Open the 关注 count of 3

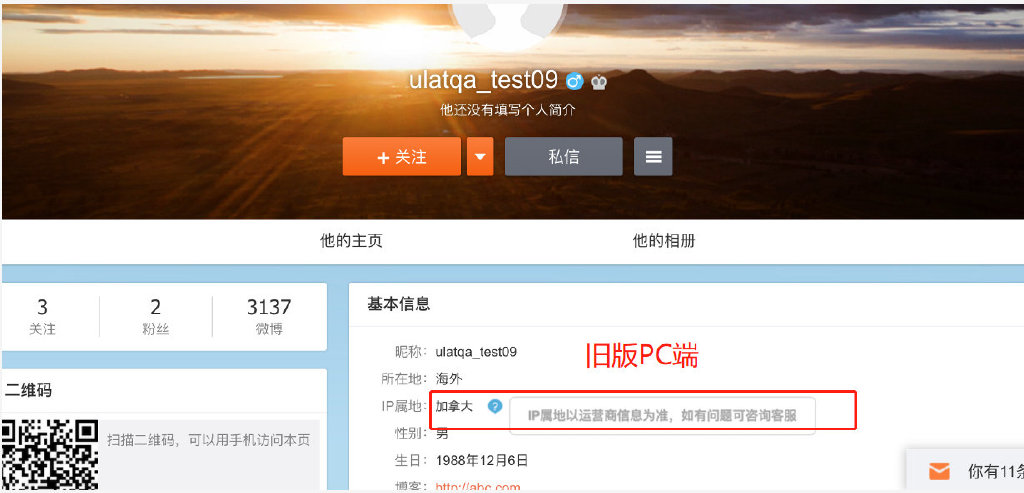[42, 316]
